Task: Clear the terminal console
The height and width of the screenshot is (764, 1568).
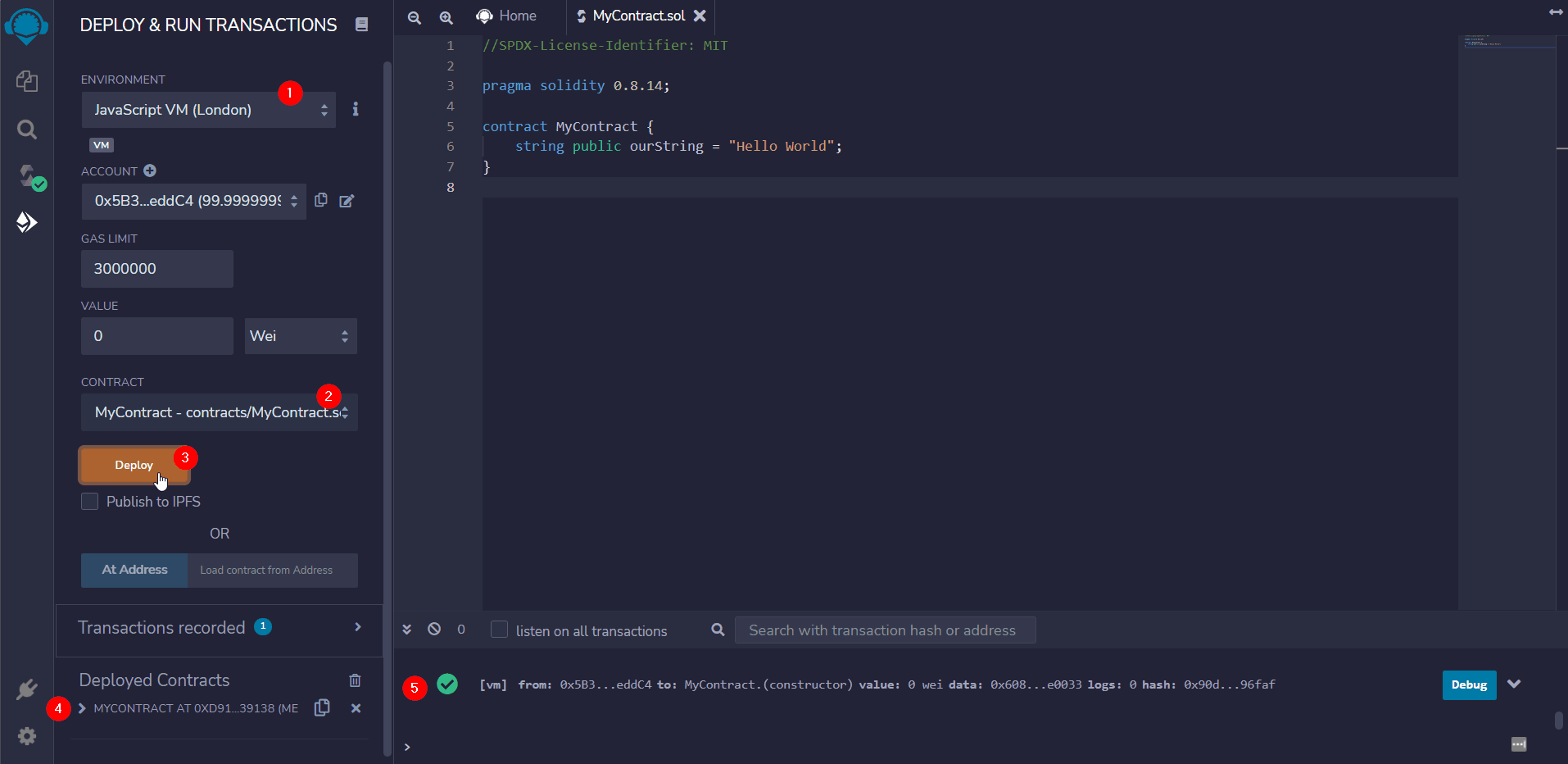Action: pos(434,629)
